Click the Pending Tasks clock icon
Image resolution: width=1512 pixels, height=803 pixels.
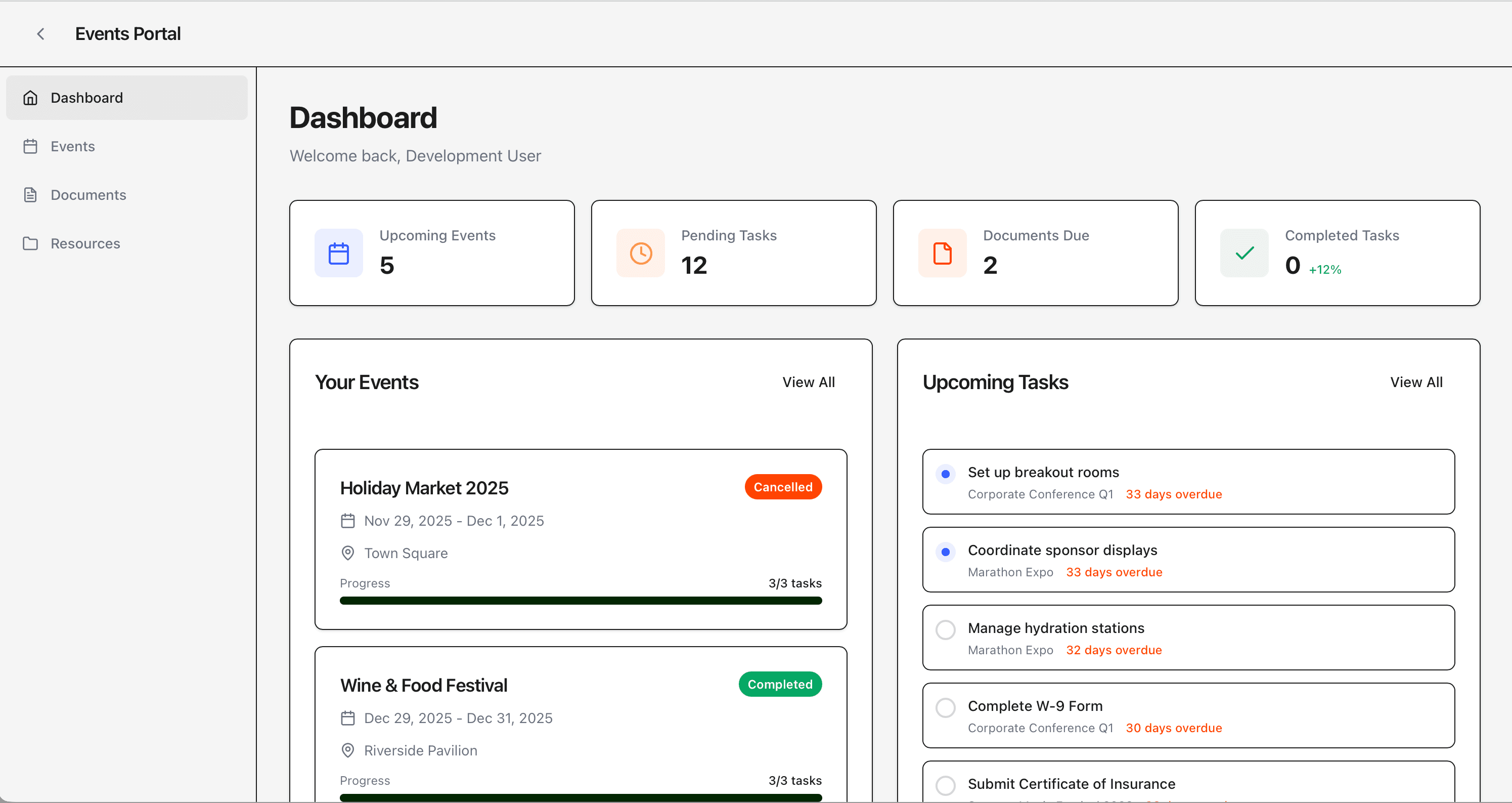coord(640,252)
